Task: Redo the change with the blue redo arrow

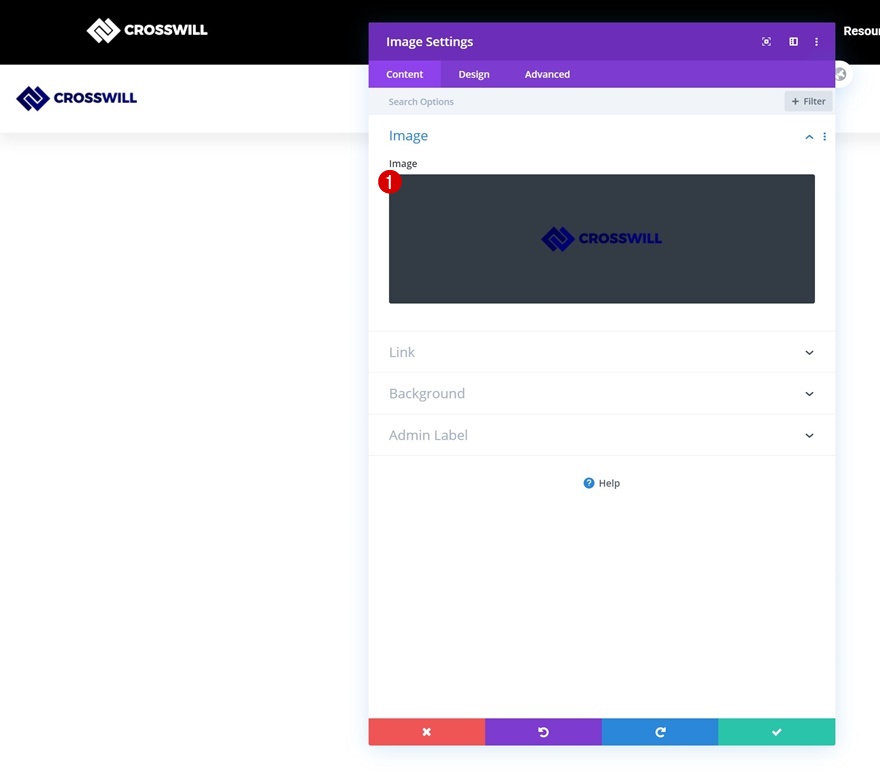Action: pyautogui.click(x=659, y=731)
